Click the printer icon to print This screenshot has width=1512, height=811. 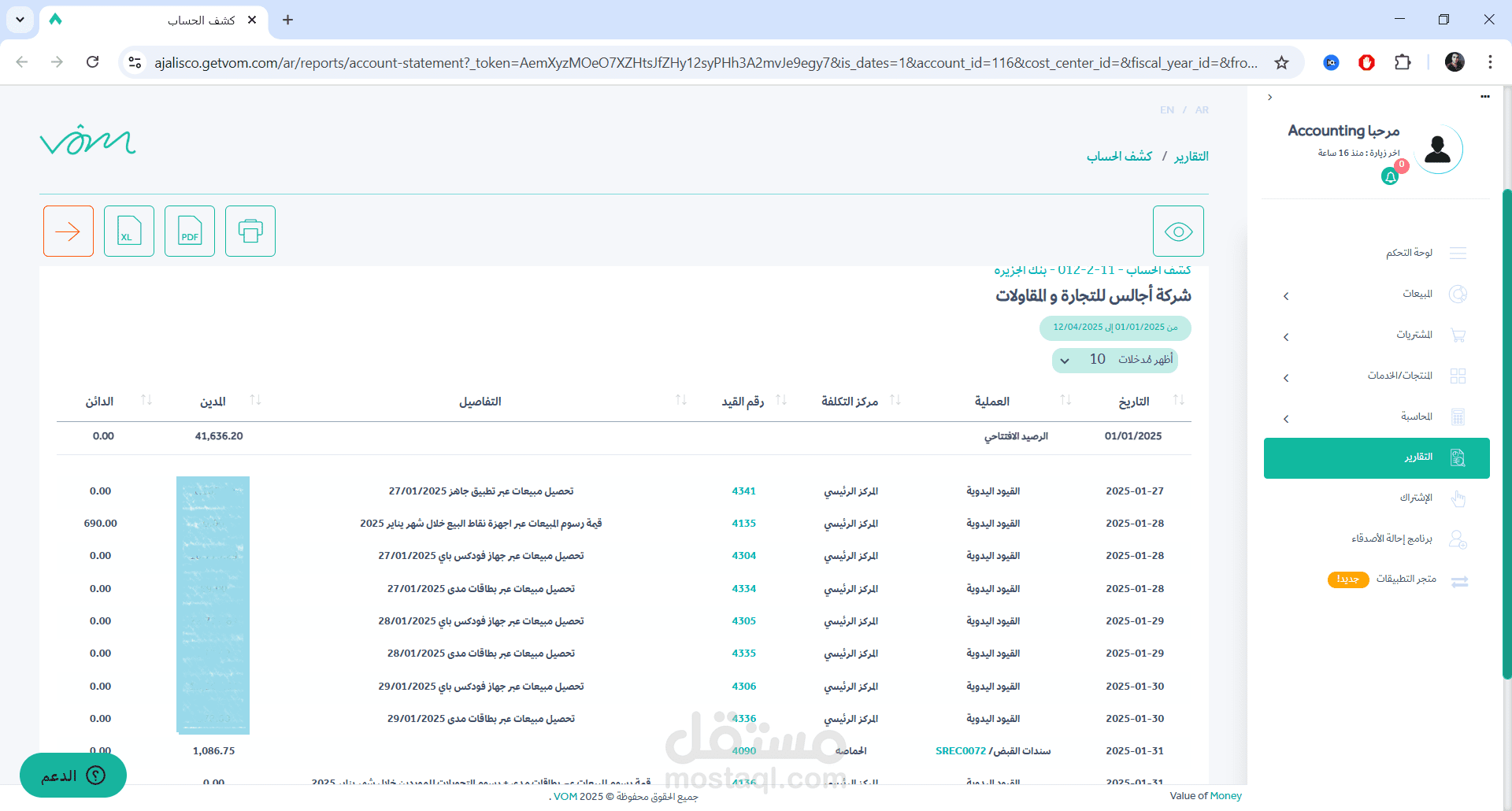[x=250, y=231]
